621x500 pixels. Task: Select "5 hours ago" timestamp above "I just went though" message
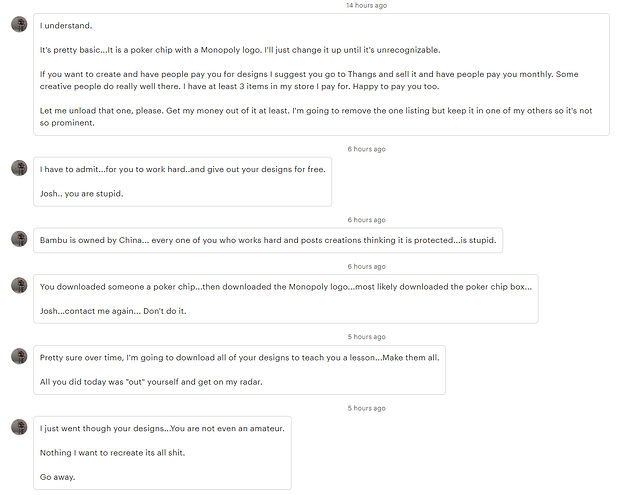(366, 408)
